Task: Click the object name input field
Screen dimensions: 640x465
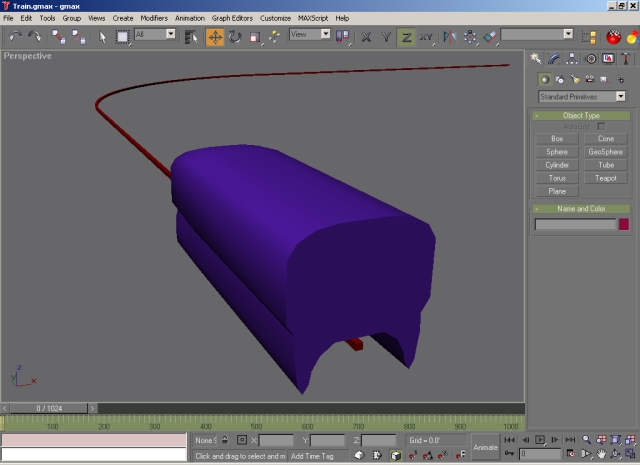Action: click(x=575, y=225)
